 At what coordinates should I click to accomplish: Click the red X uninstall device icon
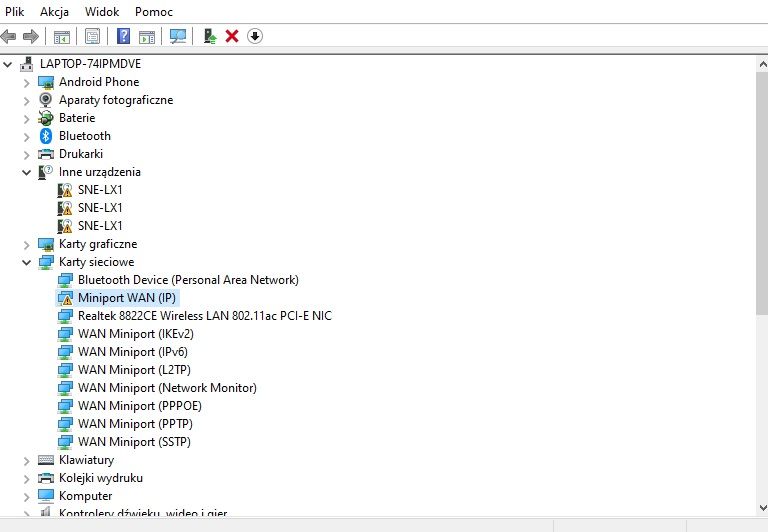[232, 36]
